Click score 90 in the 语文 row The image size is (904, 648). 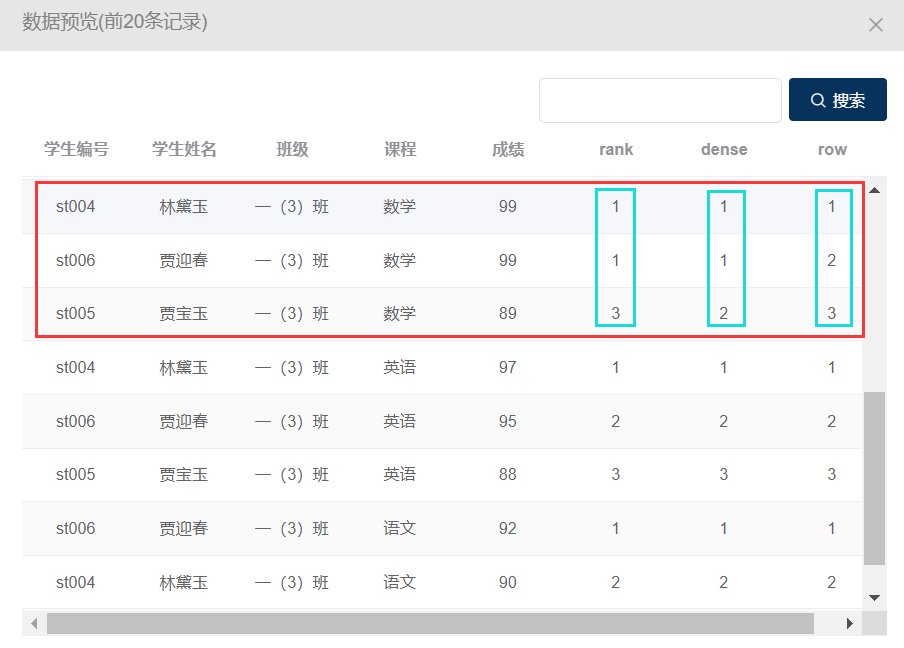[x=507, y=582]
